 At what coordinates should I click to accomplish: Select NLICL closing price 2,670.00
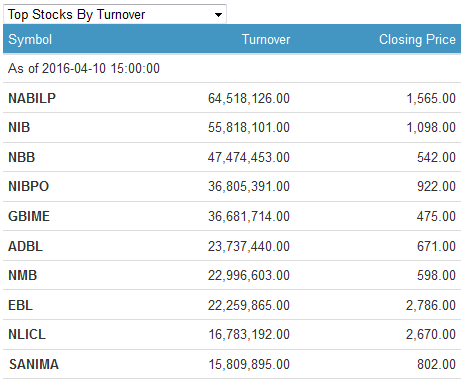pos(431,334)
